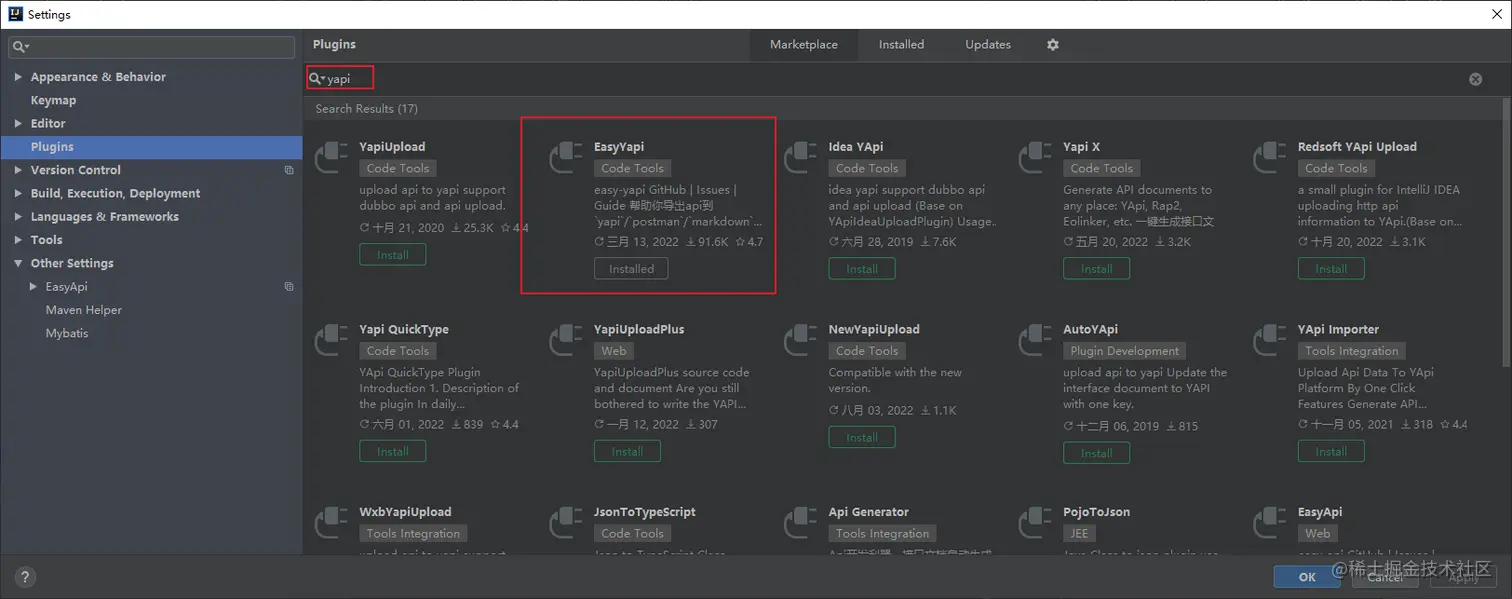Image resolution: width=1512 pixels, height=599 pixels.
Task: Click the JsonToTypeScript plugin icon
Action: tap(566, 524)
